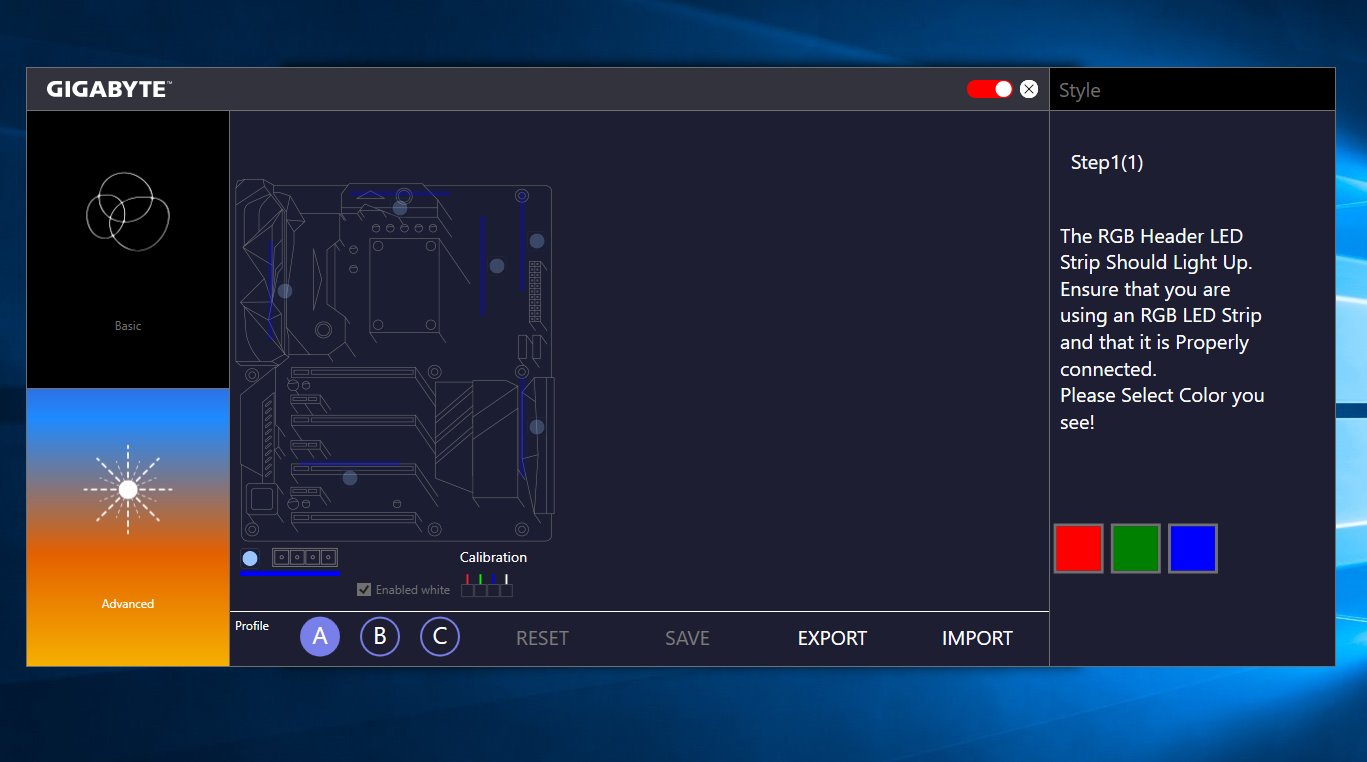Click the EXPORT button

[832, 638]
